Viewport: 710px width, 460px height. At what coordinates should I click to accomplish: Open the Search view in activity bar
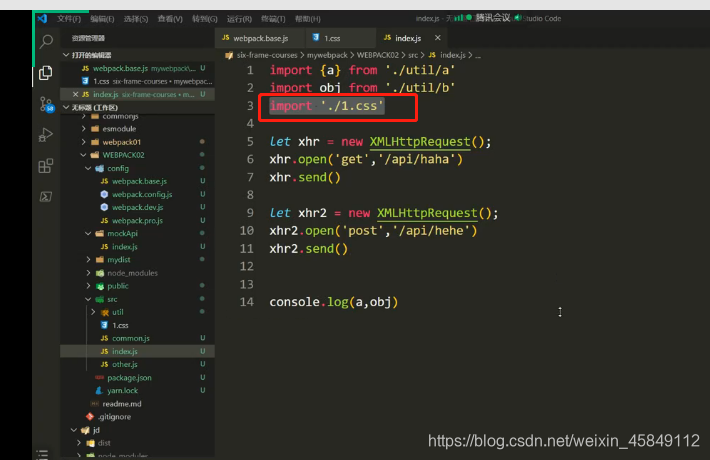[x=46, y=41]
